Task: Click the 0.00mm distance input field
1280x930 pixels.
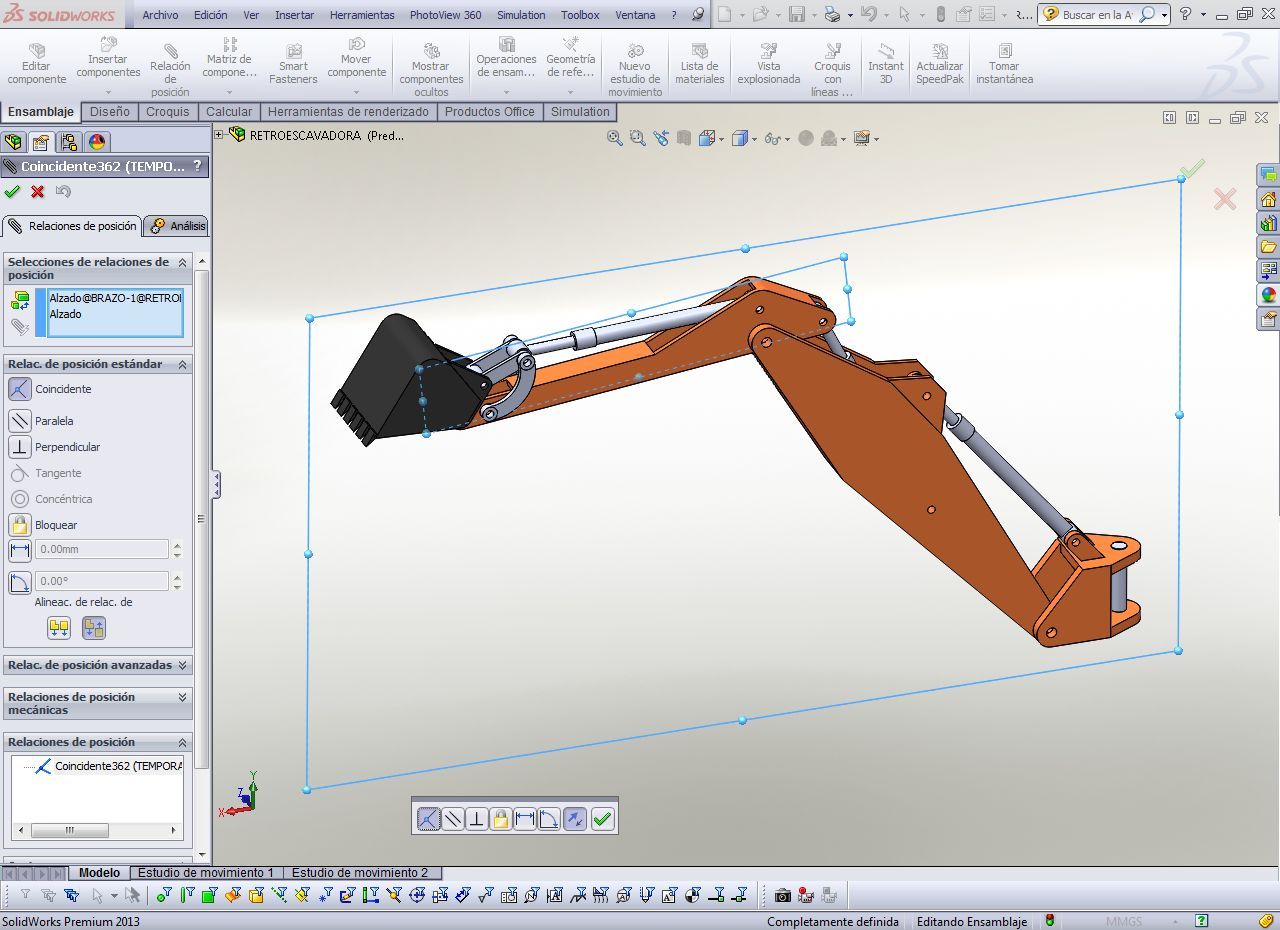Action: 102,549
